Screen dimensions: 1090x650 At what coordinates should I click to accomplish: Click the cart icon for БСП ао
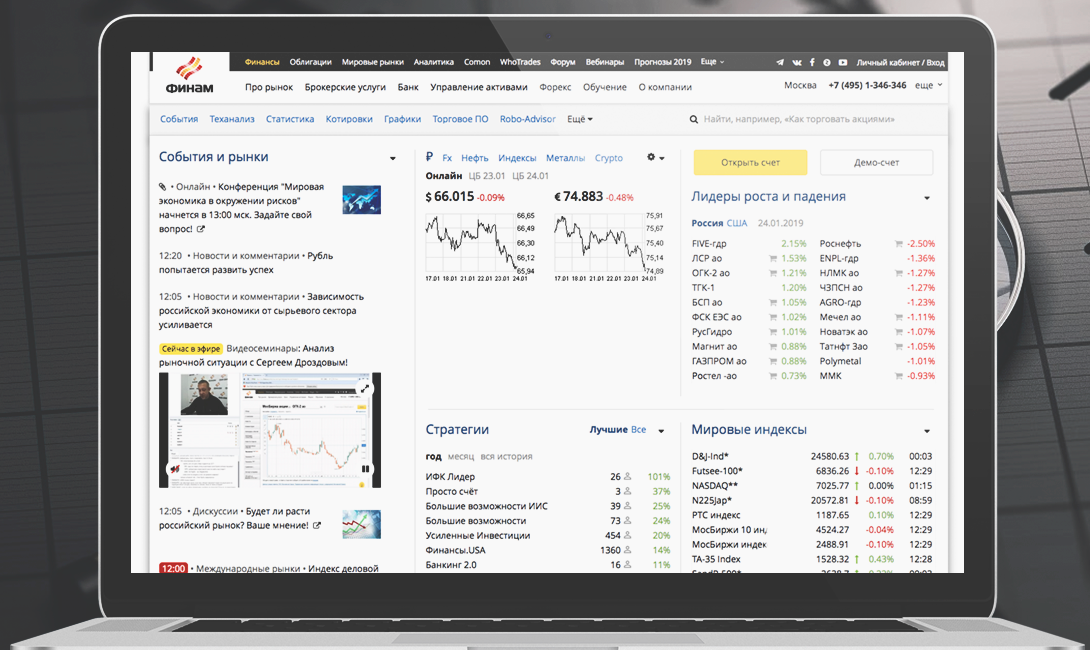pyautogui.click(x=773, y=302)
